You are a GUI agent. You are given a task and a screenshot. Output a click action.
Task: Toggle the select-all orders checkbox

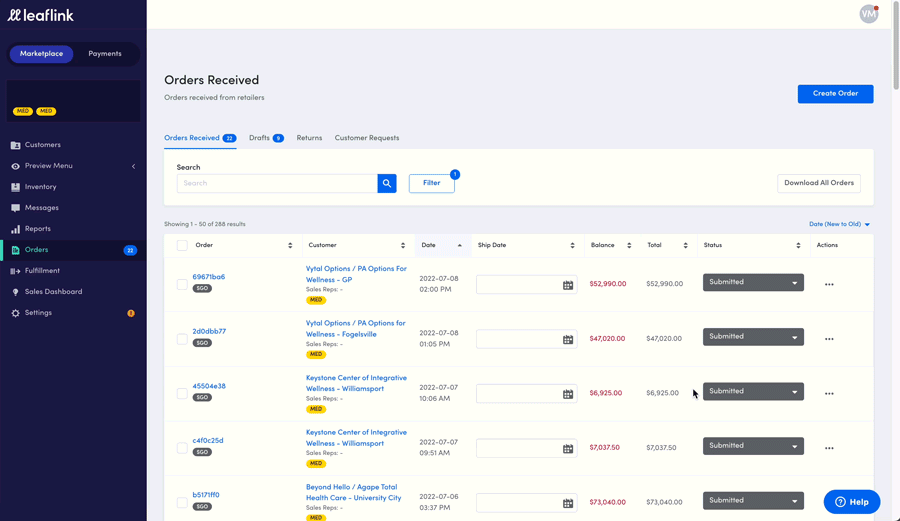coord(182,245)
